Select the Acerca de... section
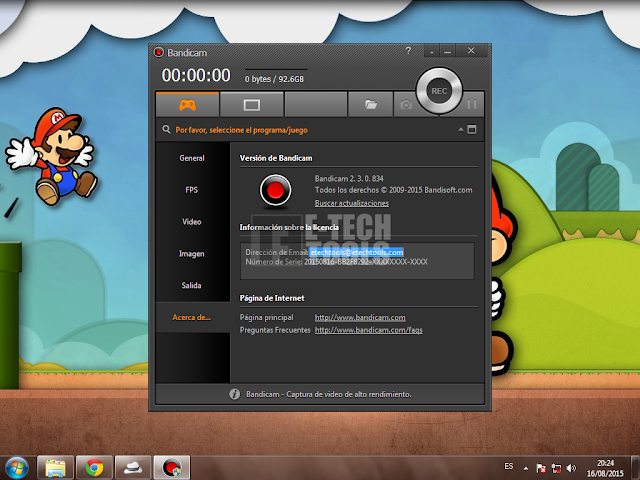The height and width of the screenshot is (480, 640). point(191,317)
